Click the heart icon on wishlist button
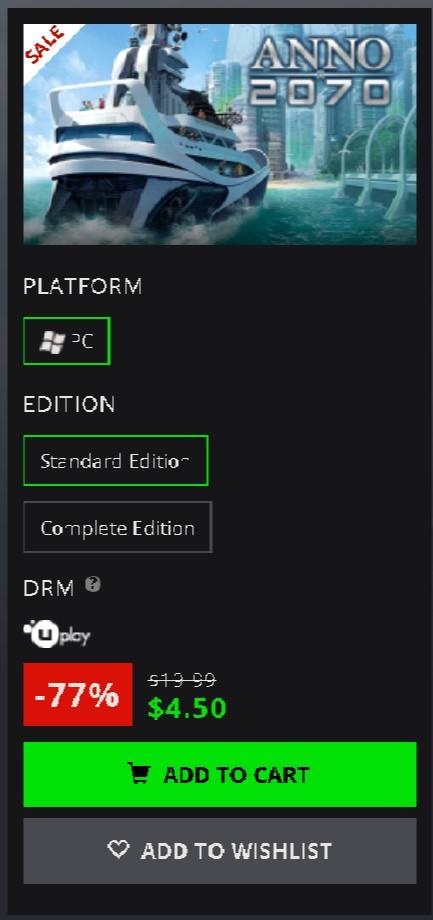The height and width of the screenshot is (920, 433). point(119,848)
